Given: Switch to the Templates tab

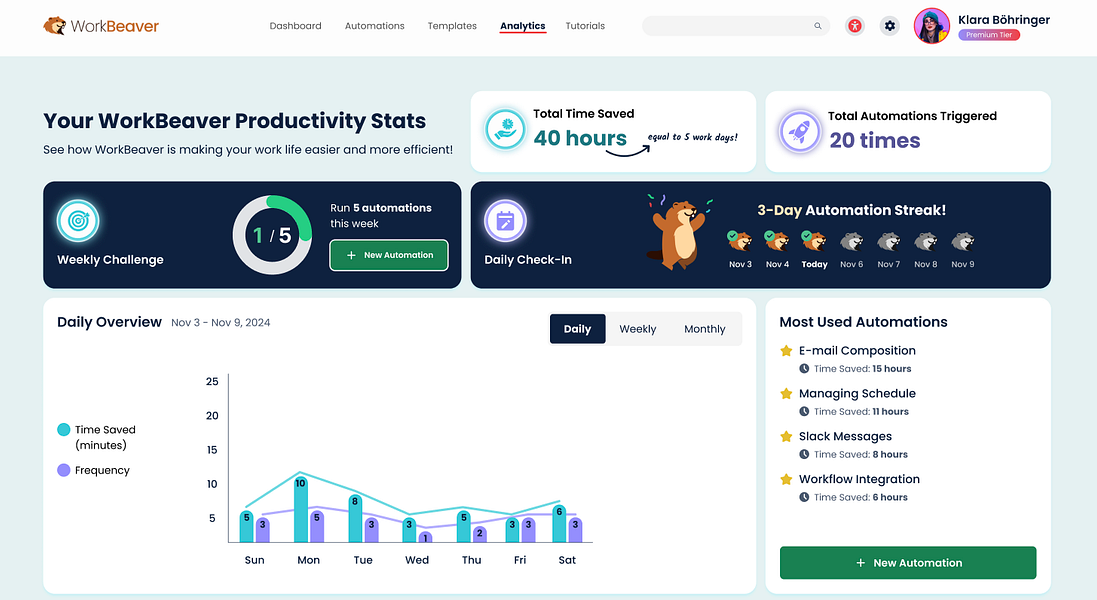Looking at the screenshot, I should [451, 26].
